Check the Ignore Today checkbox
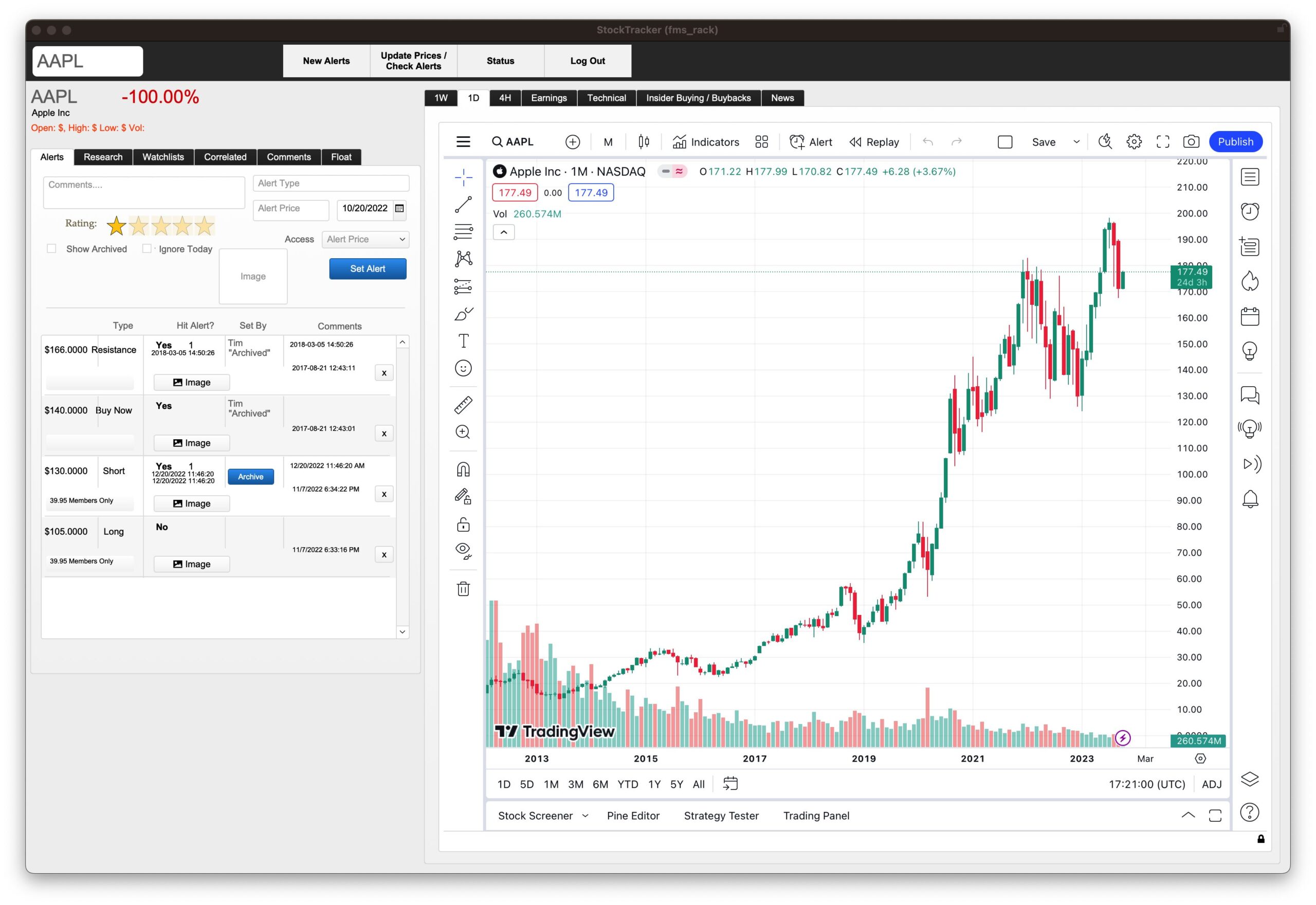Screen dimensions: 1316x905 pos(147,249)
